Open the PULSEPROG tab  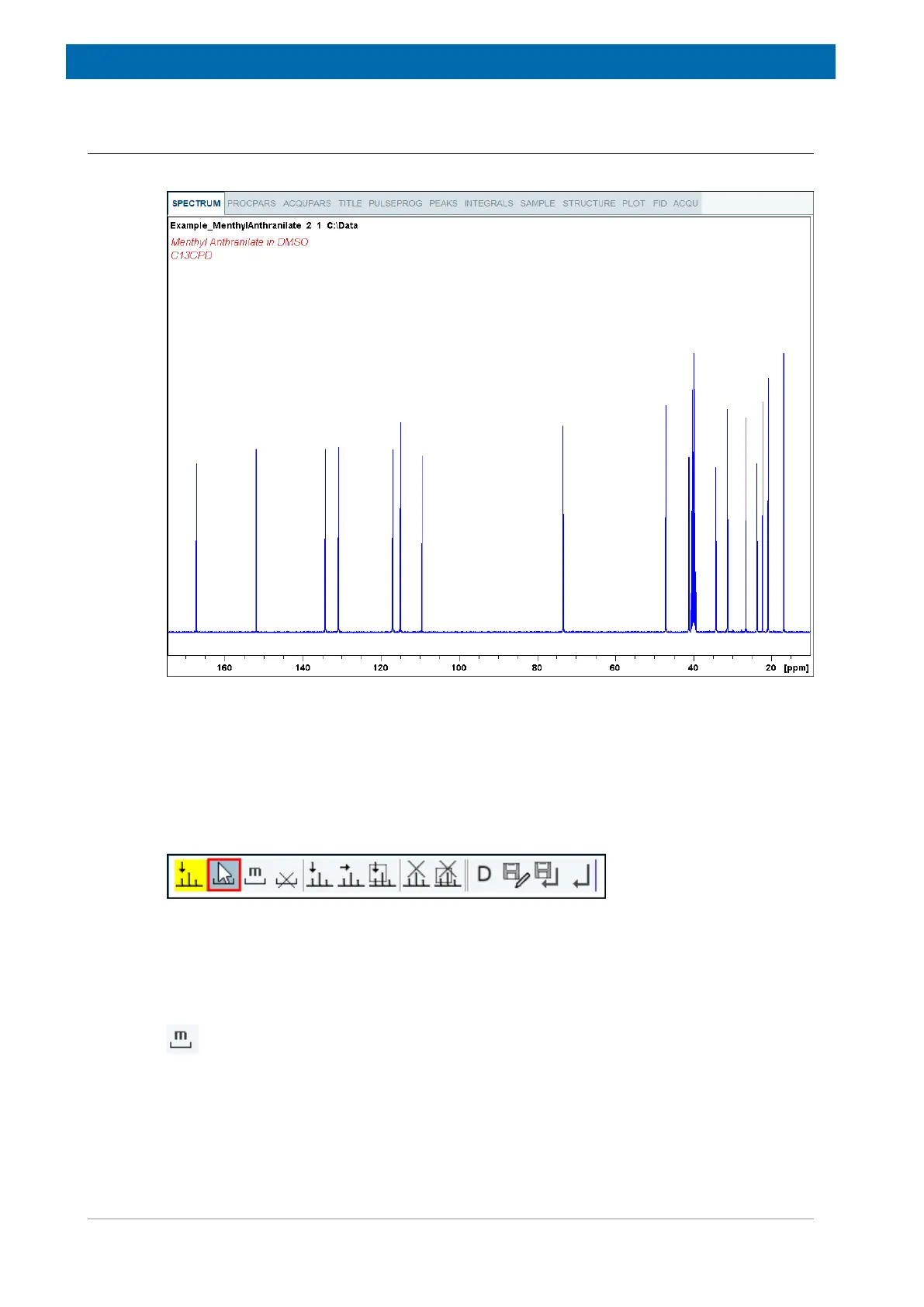[396, 203]
